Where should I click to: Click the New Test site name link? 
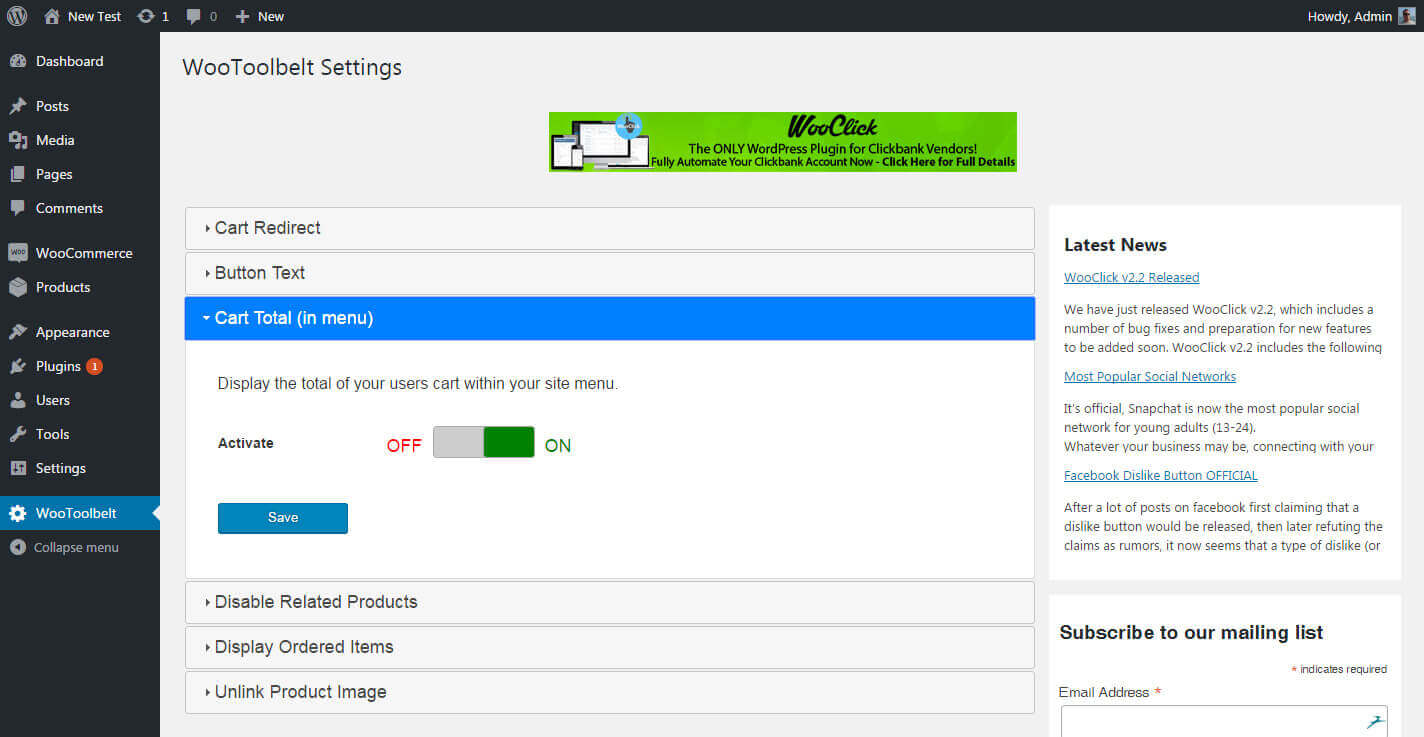[94, 16]
